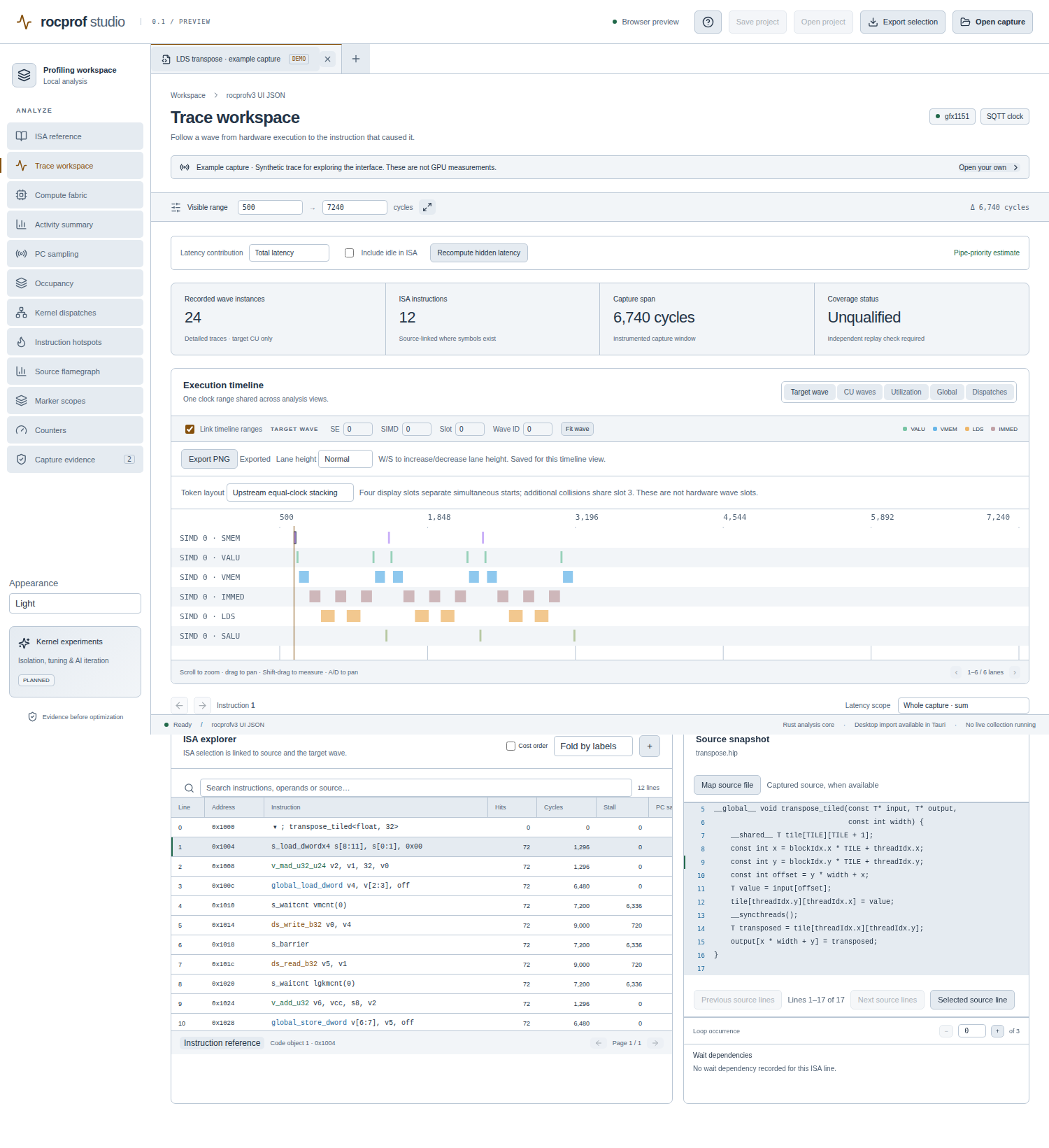
Task: Expand the visible range to full capture
Action: (x=427, y=207)
